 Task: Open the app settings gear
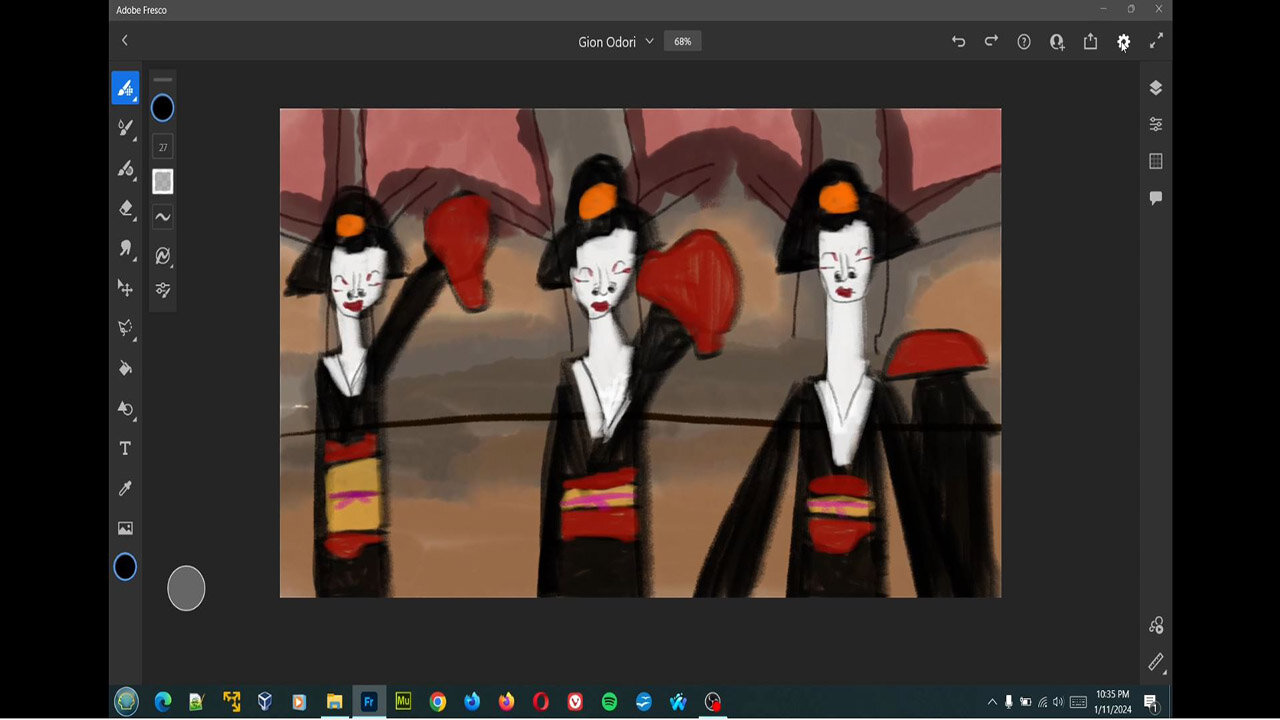(x=1124, y=42)
